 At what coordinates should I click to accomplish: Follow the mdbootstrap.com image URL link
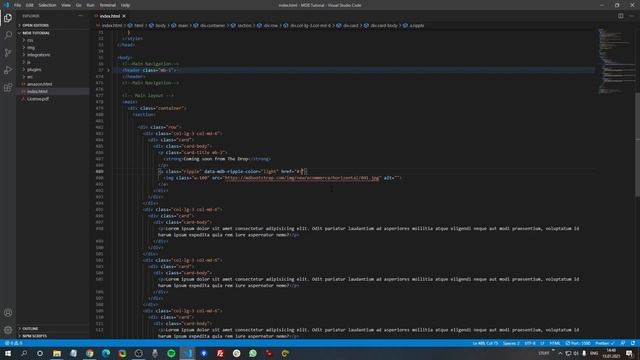coord(302,178)
